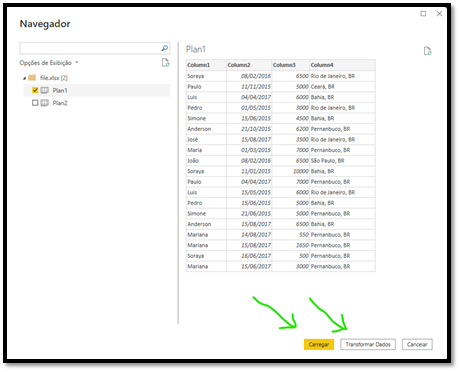Click into the search input field

90,48
